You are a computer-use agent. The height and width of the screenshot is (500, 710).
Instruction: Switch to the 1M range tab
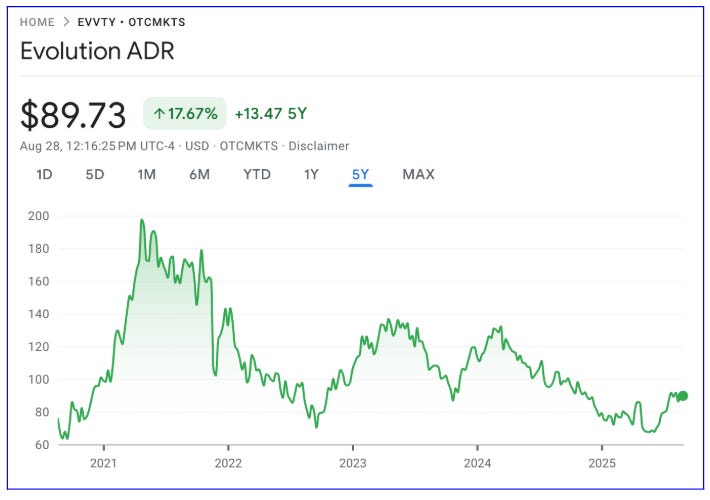[147, 174]
